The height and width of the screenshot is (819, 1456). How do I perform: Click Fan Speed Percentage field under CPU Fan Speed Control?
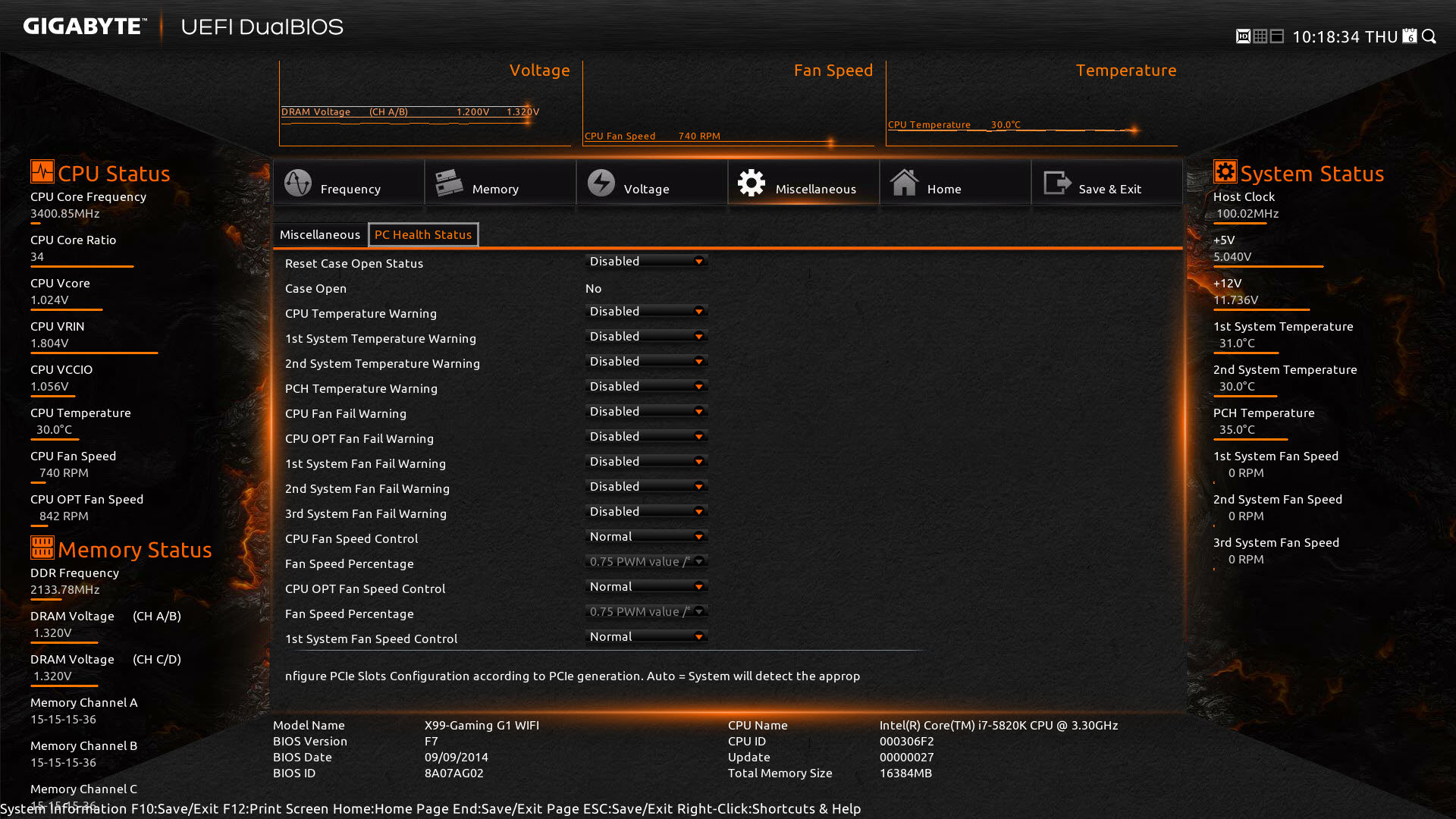pyautogui.click(x=647, y=562)
